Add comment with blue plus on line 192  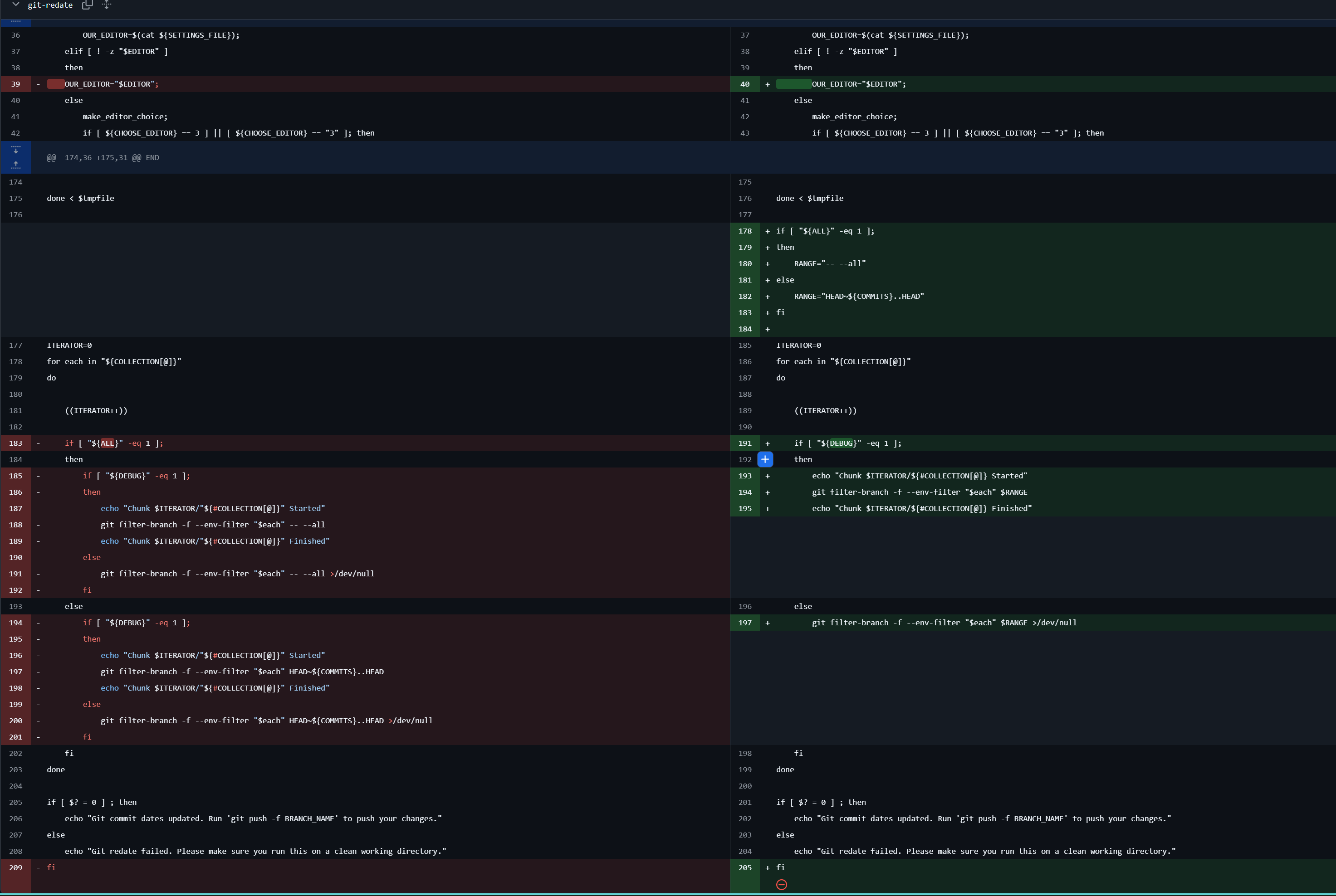(x=765, y=459)
